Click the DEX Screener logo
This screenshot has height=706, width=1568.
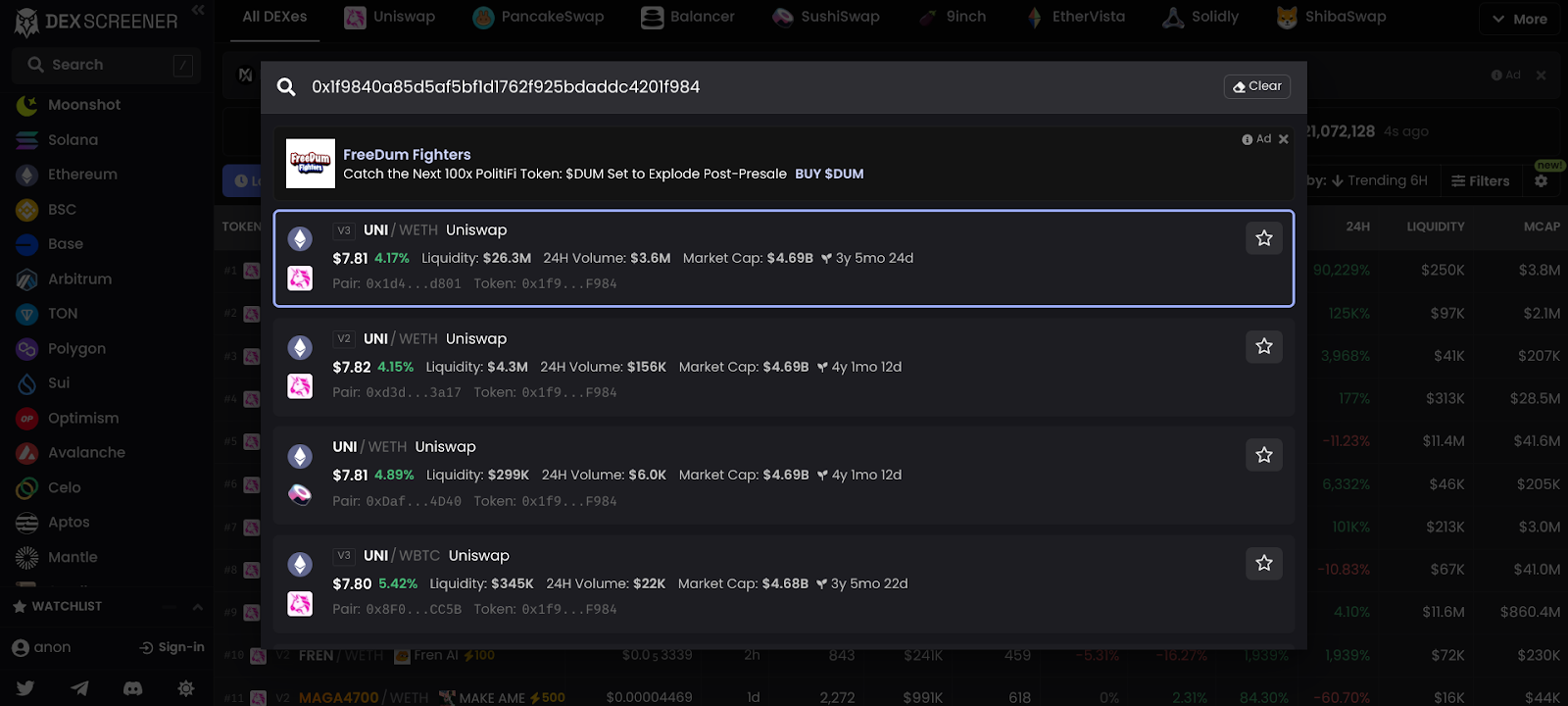pos(96,22)
